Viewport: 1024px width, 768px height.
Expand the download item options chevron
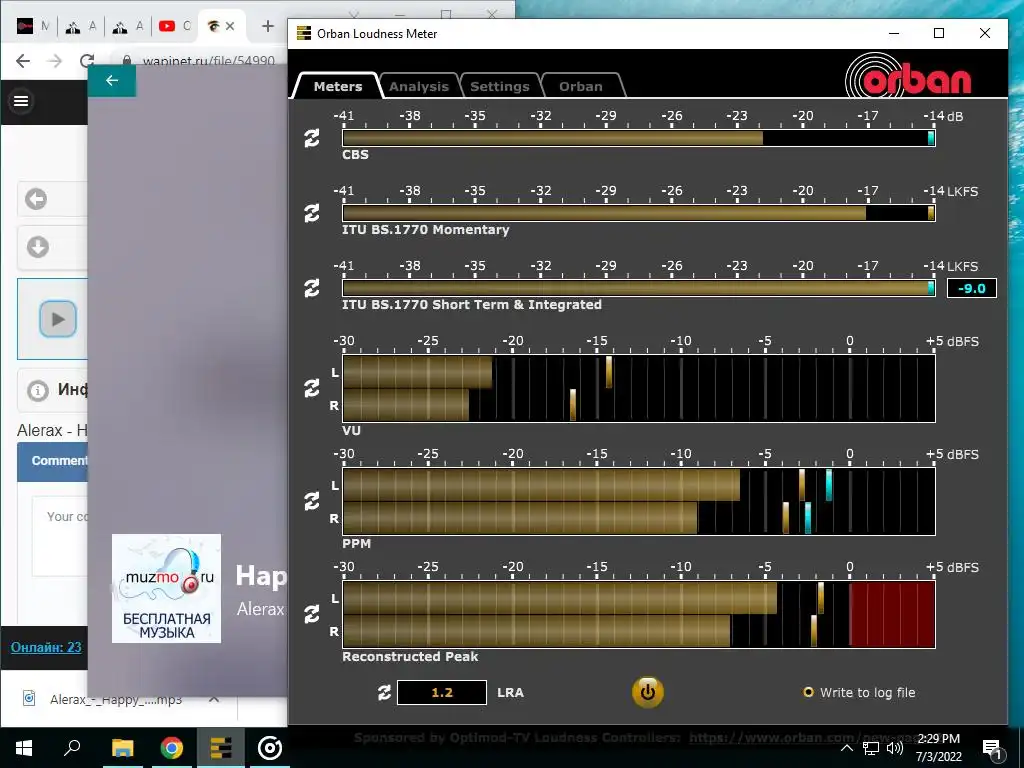click(x=214, y=699)
